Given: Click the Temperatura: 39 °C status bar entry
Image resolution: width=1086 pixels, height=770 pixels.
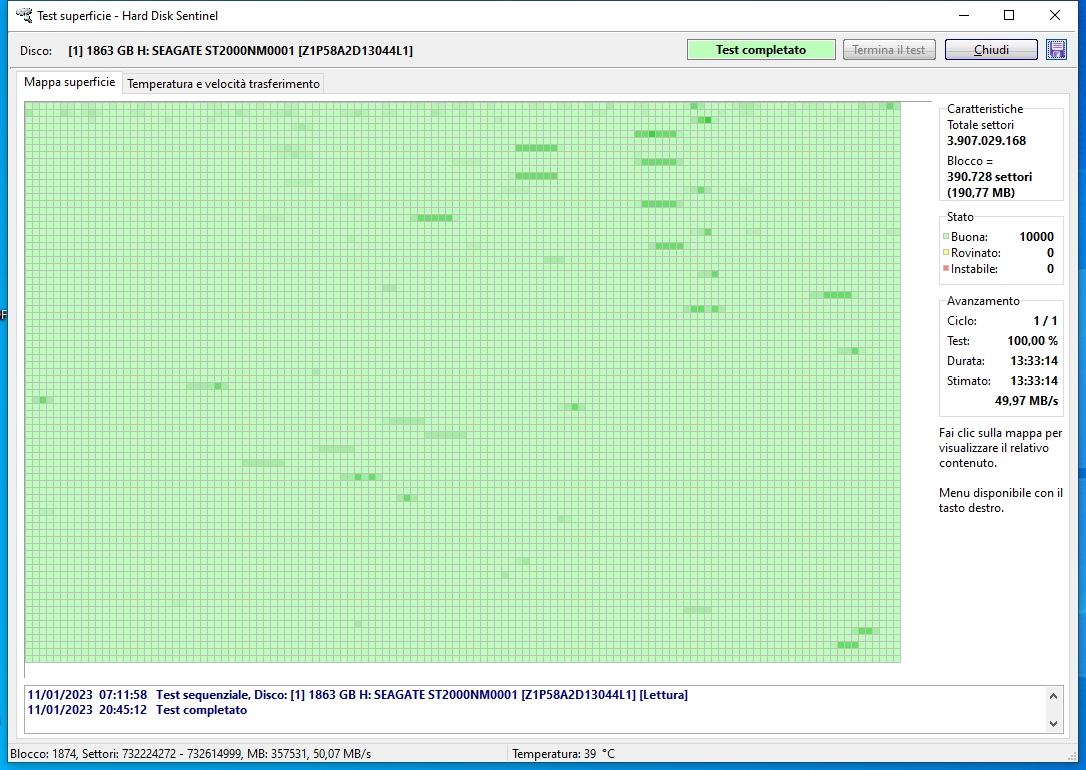Looking at the screenshot, I should tap(563, 753).
